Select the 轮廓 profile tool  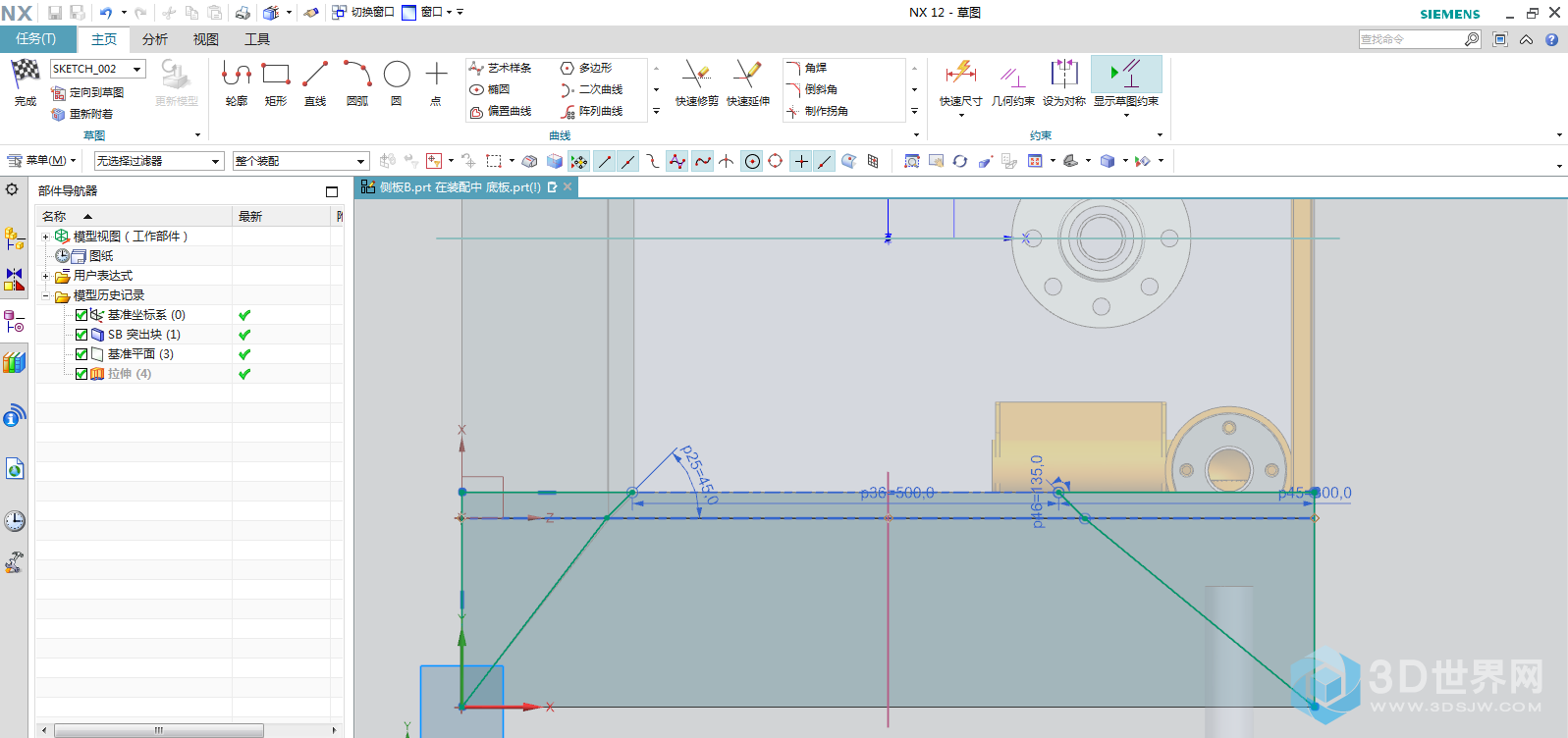click(237, 82)
